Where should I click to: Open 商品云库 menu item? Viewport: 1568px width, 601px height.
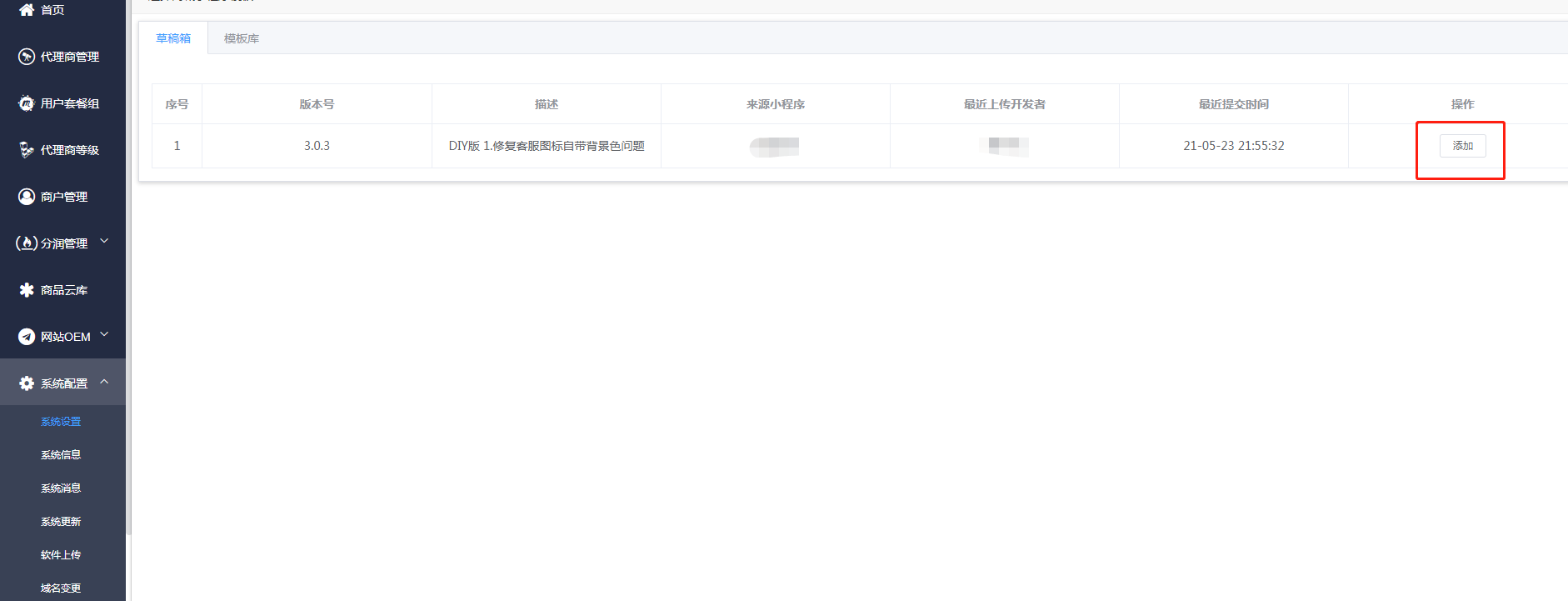(x=62, y=290)
